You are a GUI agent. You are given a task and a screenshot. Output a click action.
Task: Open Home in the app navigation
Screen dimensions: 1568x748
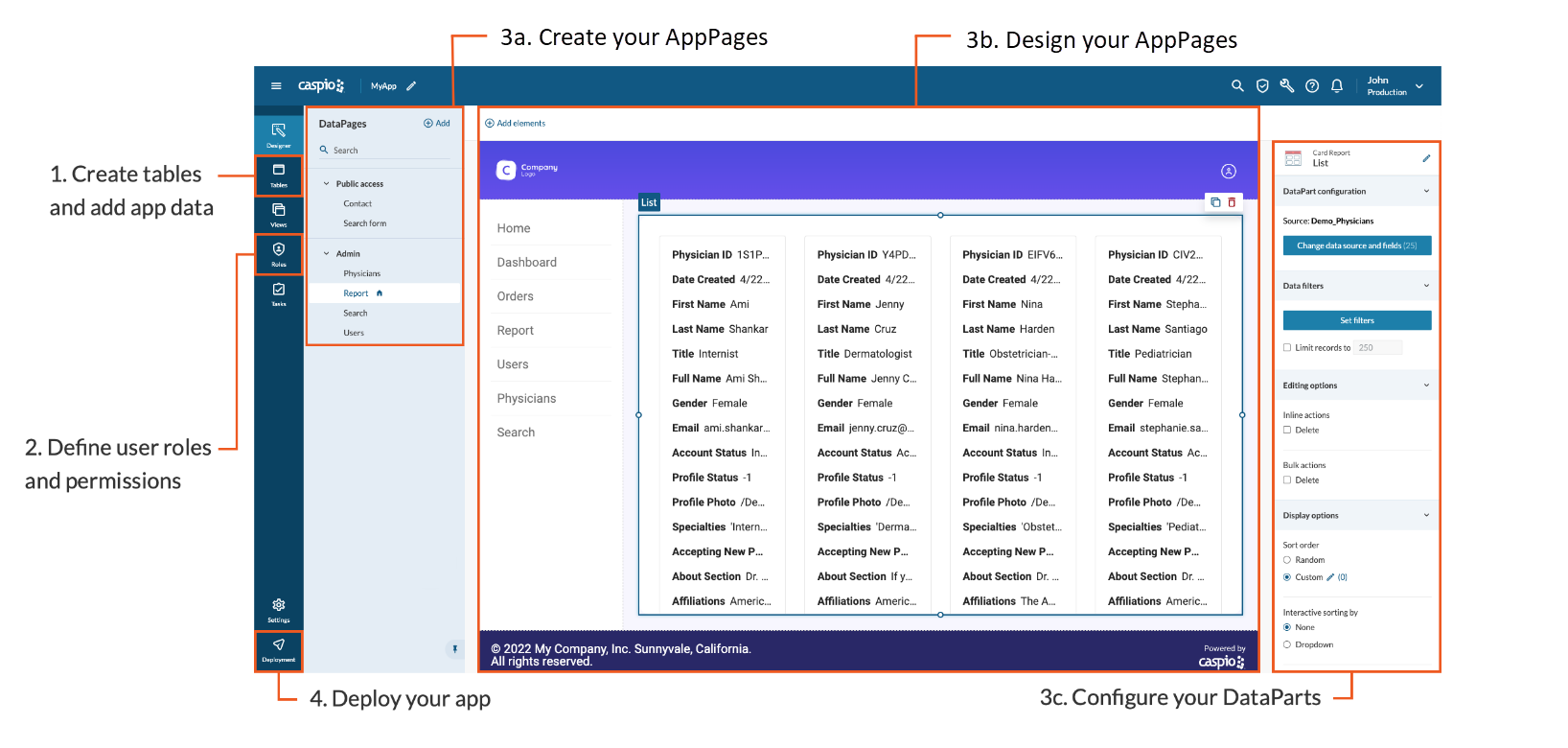pos(514,228)
